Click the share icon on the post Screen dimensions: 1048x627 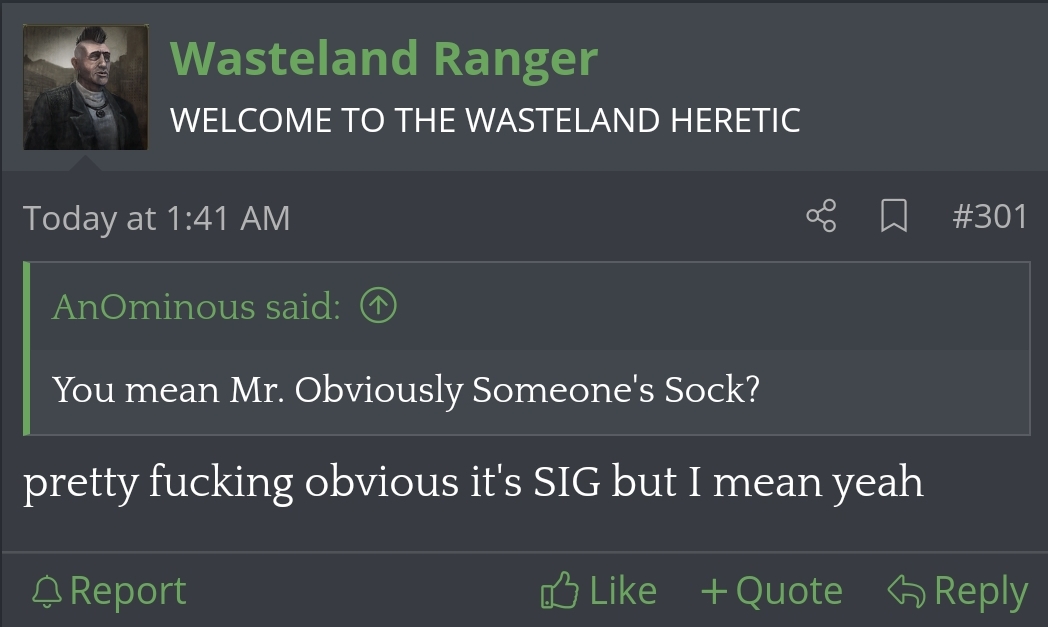[821, 216]
